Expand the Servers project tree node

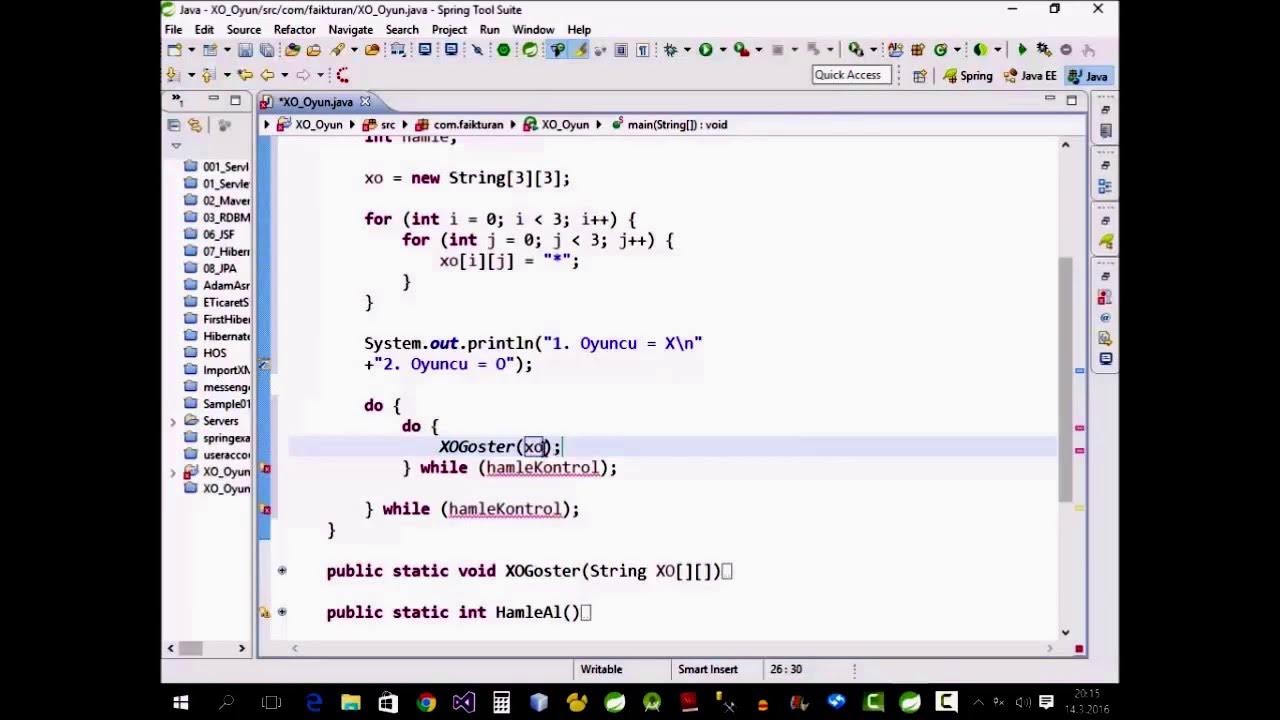pos(173,421)
